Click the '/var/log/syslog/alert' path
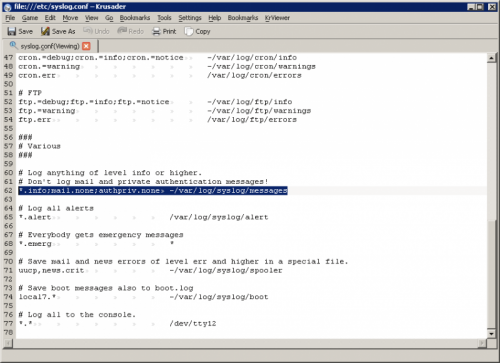 (x=219, y=217)
